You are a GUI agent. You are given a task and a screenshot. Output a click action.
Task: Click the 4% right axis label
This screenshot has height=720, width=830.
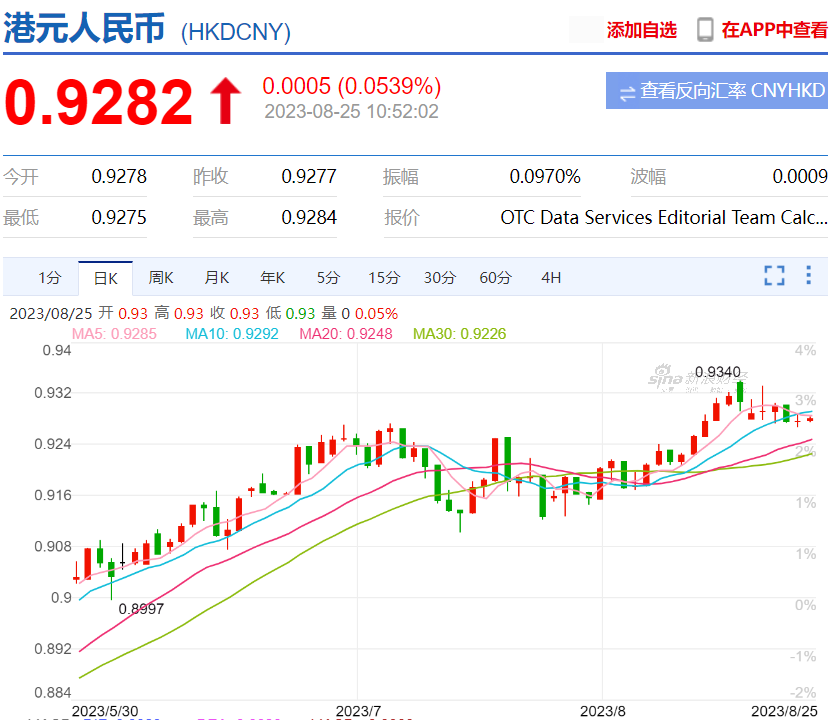pyautogui.click(x=805, y=350)
